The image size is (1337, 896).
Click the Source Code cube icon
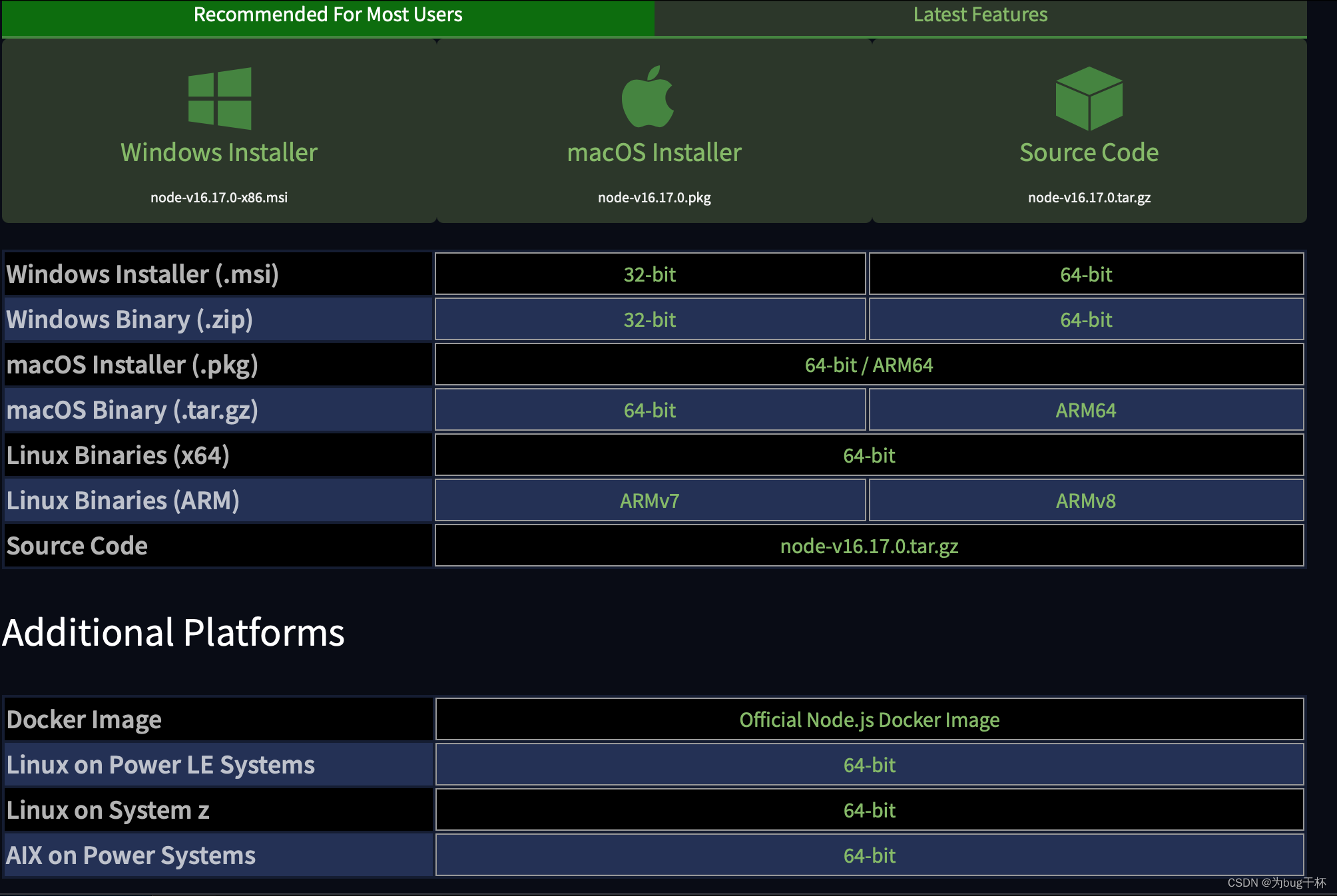click(x=1089, y=99)
